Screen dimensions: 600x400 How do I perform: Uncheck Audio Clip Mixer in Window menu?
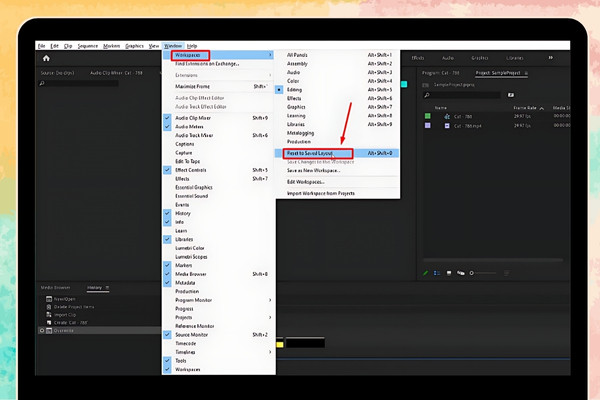pyautogui.click(x=167, y=118)
